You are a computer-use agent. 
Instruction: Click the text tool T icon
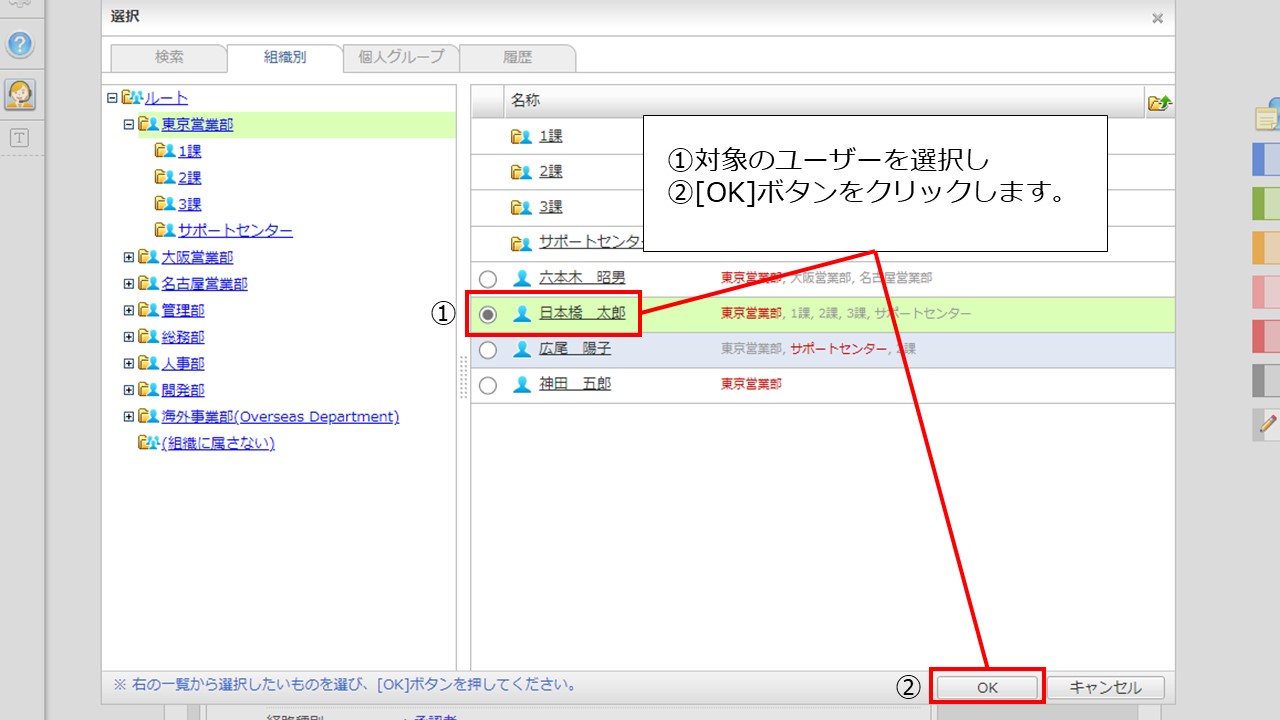(20, 138)
